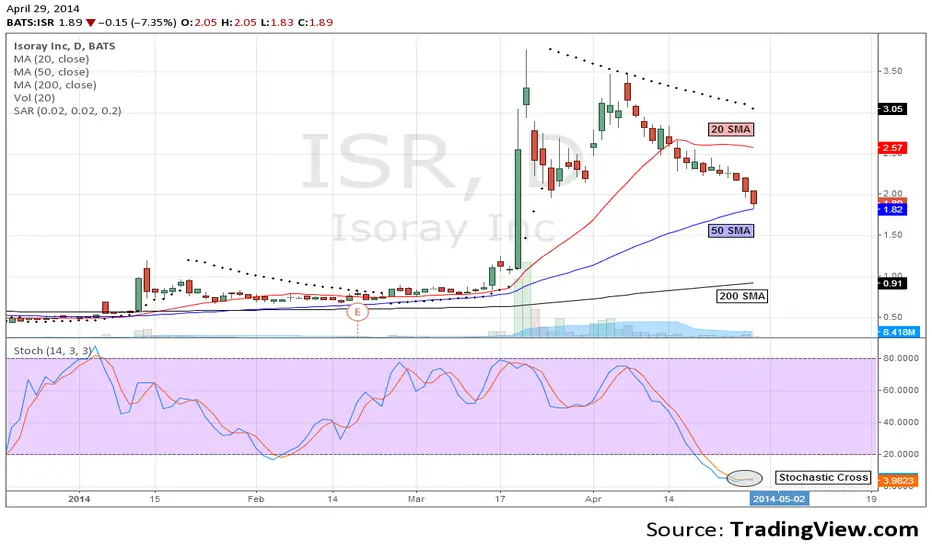Click the blue 1.82 price tag

point(892,209)
